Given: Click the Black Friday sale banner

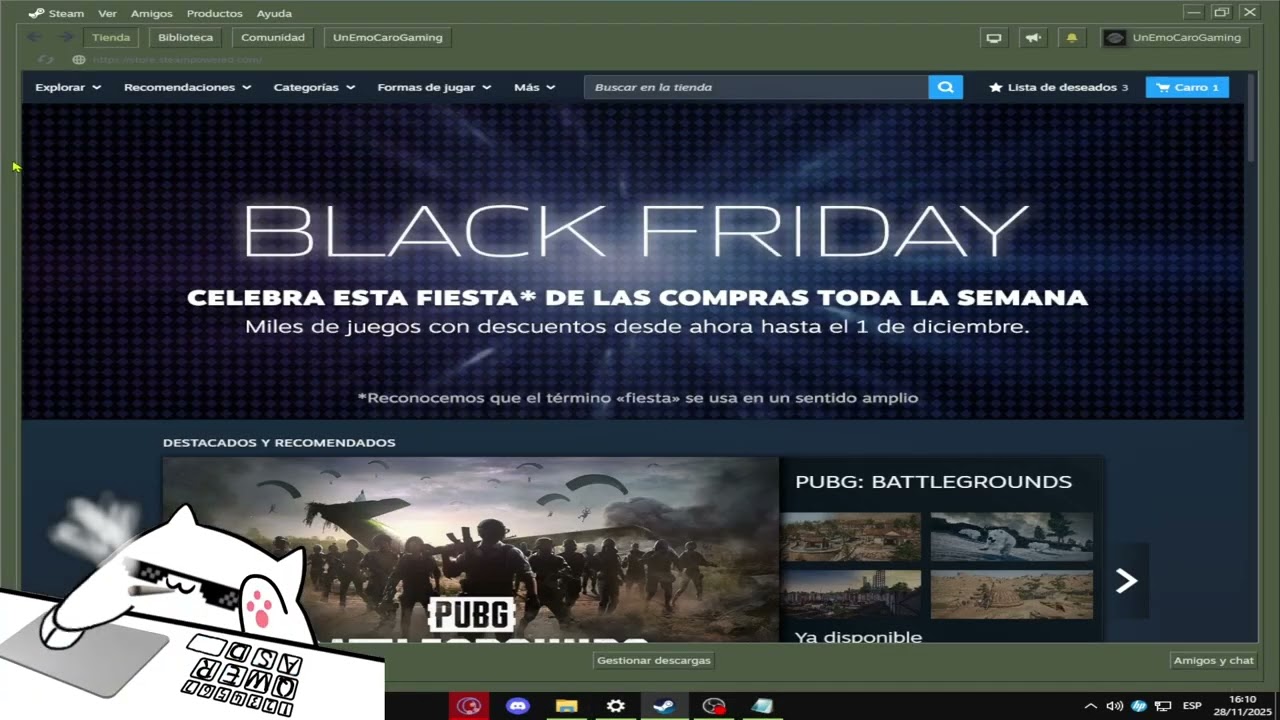Looking at the screenshot, I should coord(633,262).
